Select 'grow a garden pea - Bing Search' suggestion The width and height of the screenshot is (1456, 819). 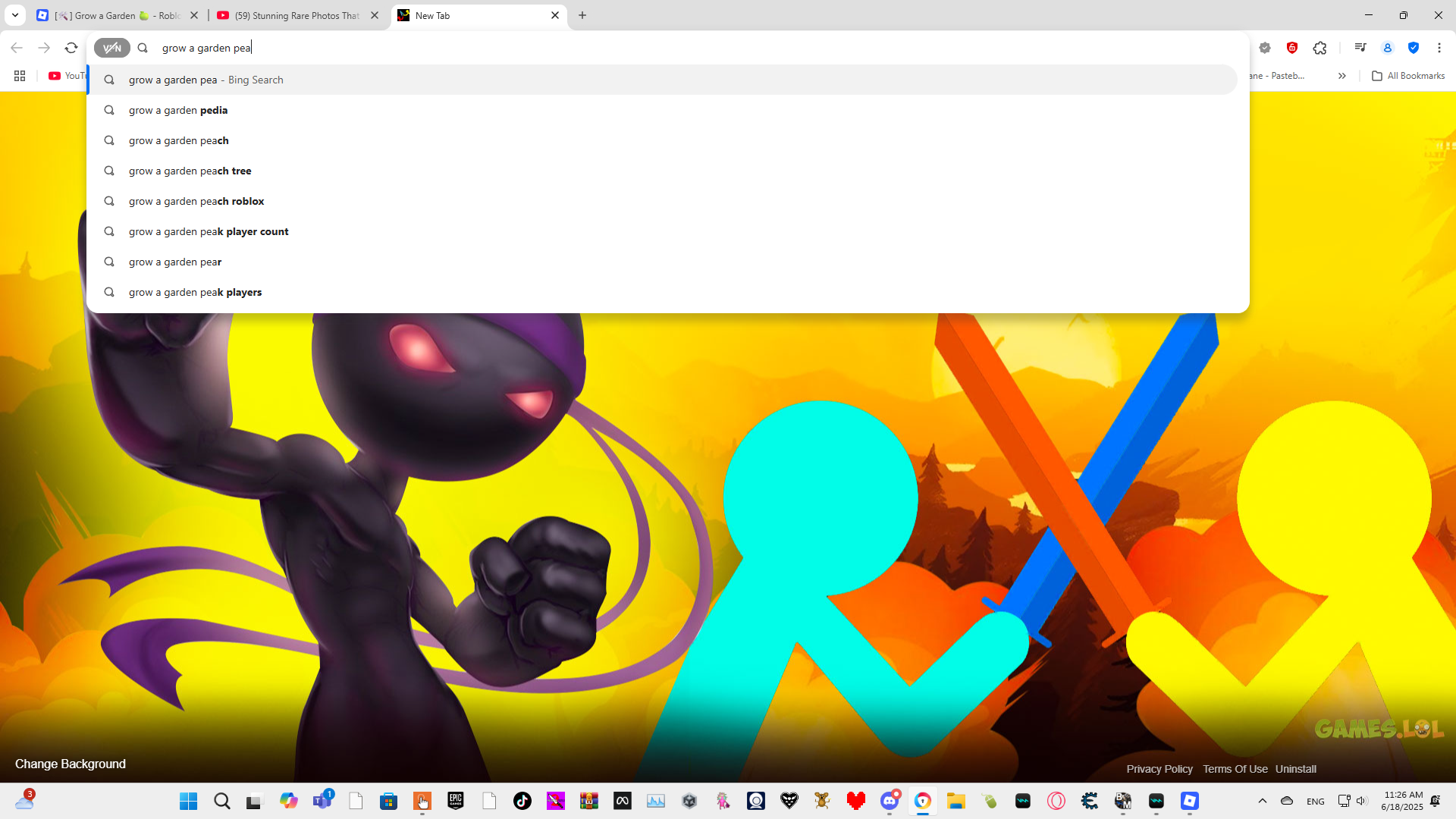pyautogui.click(x=662, y=80)
